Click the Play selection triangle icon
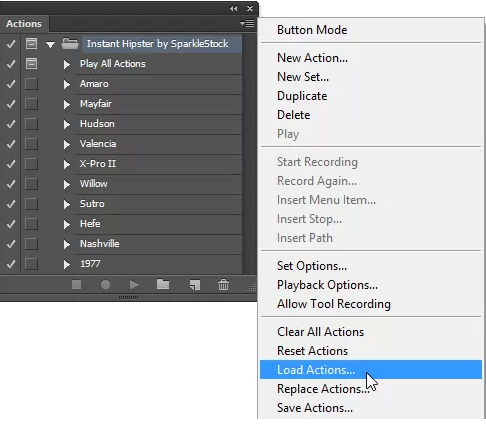The height and width of the screenshot is (425, 486). tap(134, 285)
